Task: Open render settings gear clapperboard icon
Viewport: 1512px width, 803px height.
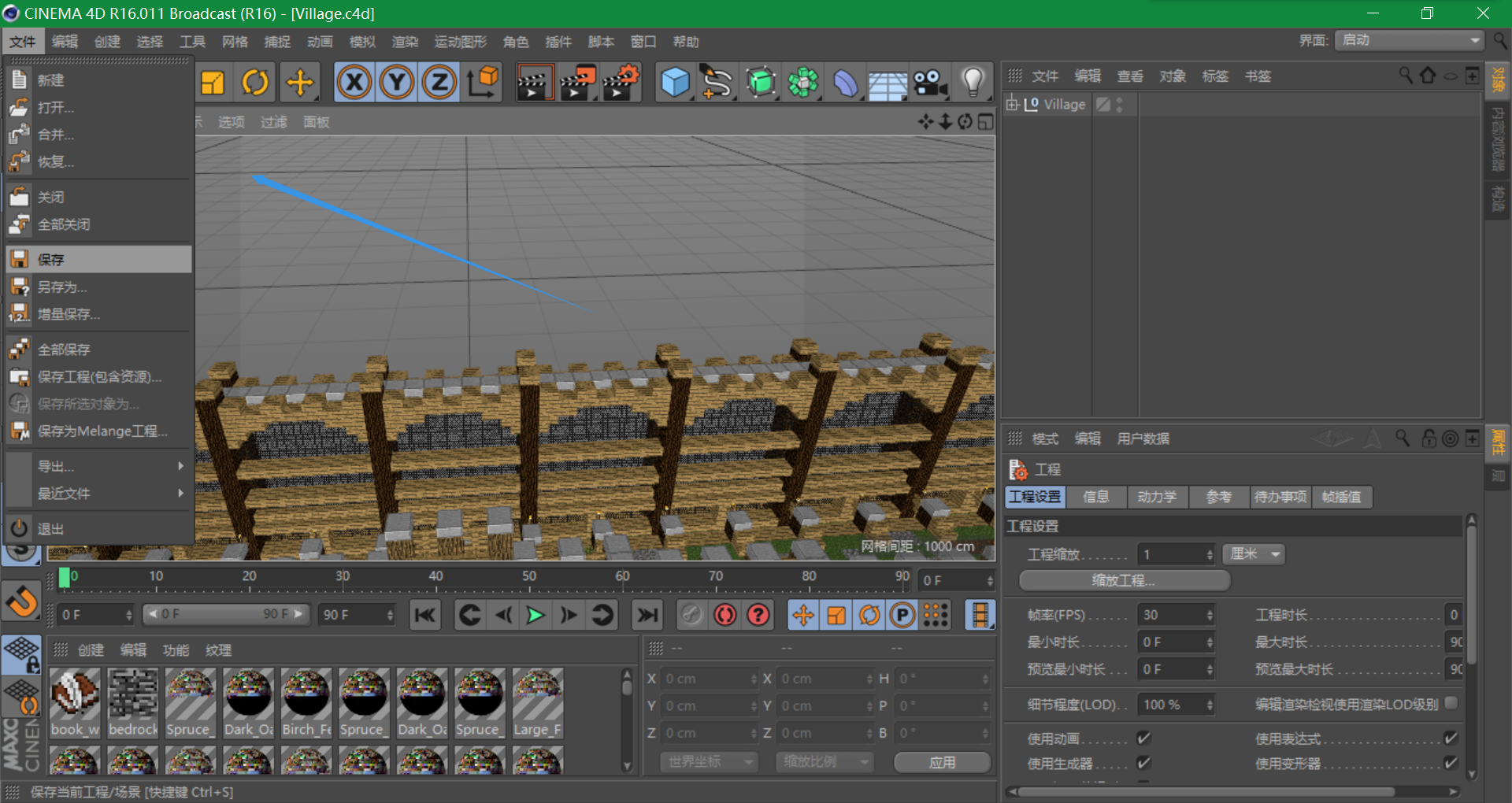Action: point(621,82)
